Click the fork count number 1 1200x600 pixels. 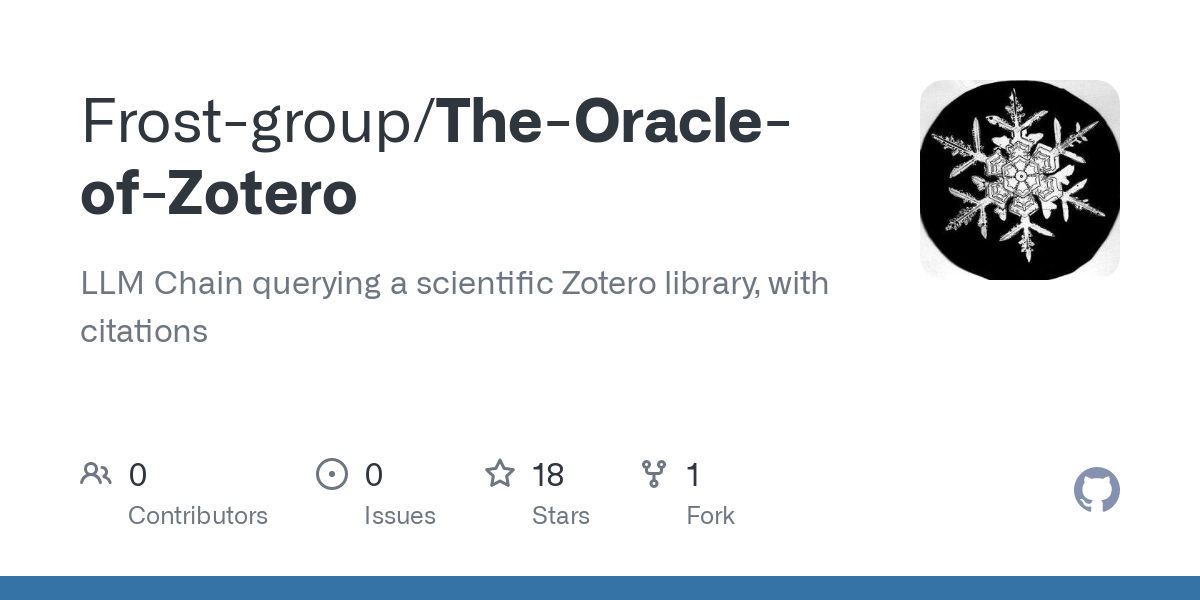(x=693, y=475)
